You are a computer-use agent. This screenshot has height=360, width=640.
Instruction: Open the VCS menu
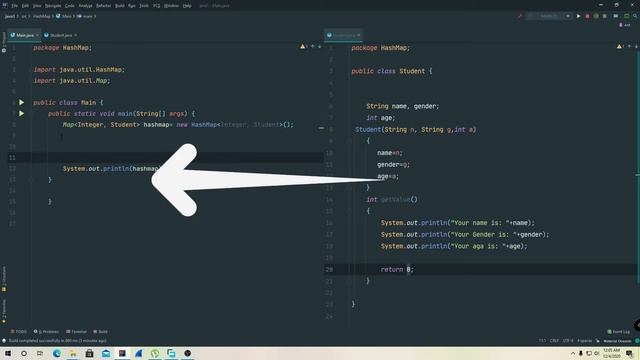(x=156, y=6)
